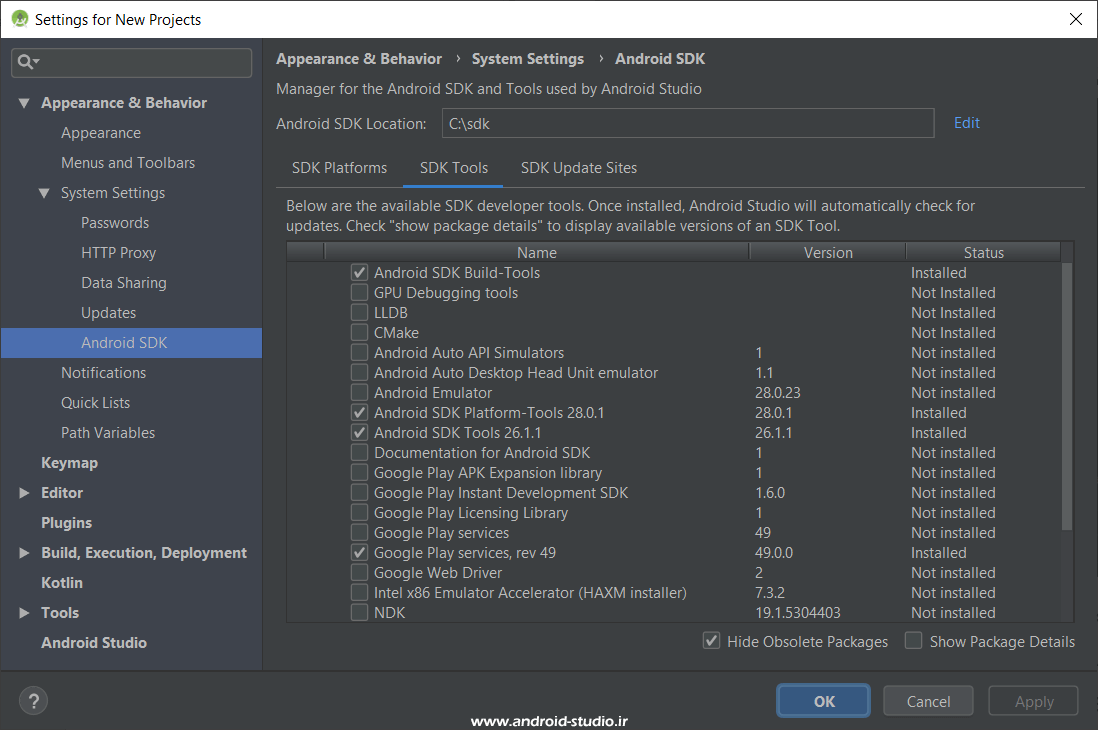Screen dimensions: 1098x730
Task: Check the Android Emulator checkbox
Action: pos(359,392)
